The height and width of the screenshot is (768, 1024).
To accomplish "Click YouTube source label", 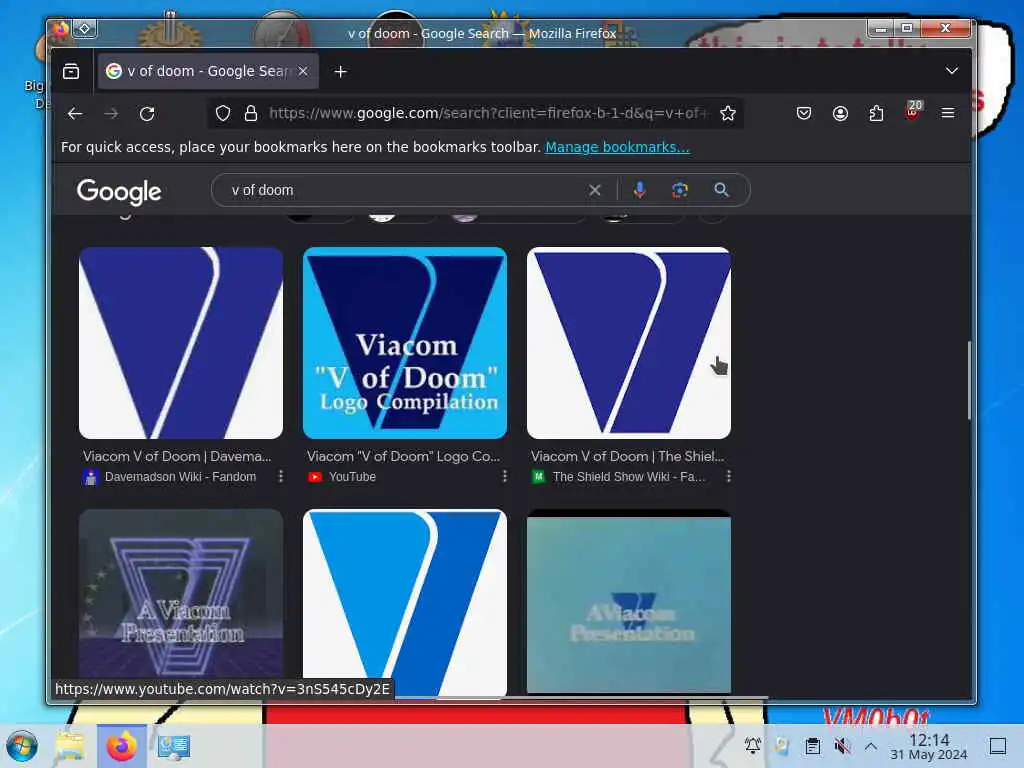I will coord(352,477).
